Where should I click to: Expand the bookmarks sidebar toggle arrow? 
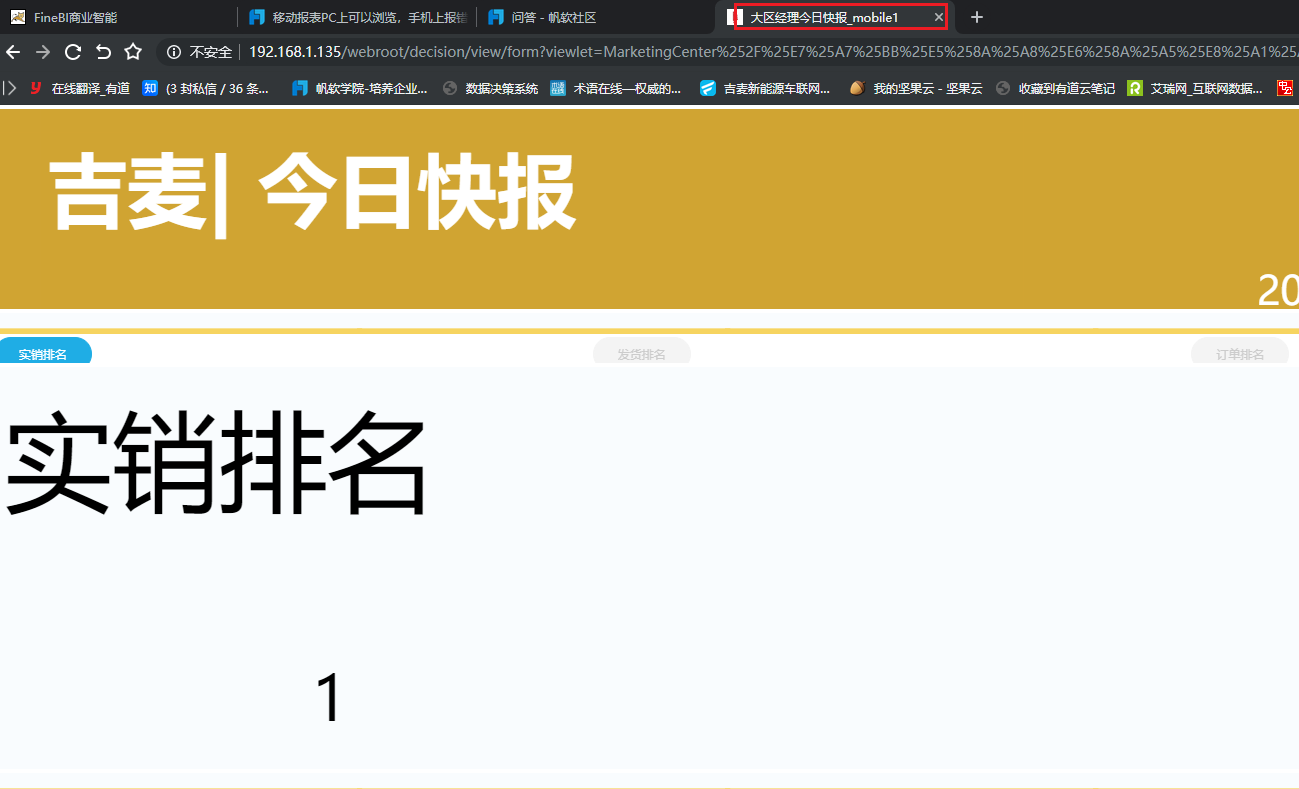click(x=10, y=88)
